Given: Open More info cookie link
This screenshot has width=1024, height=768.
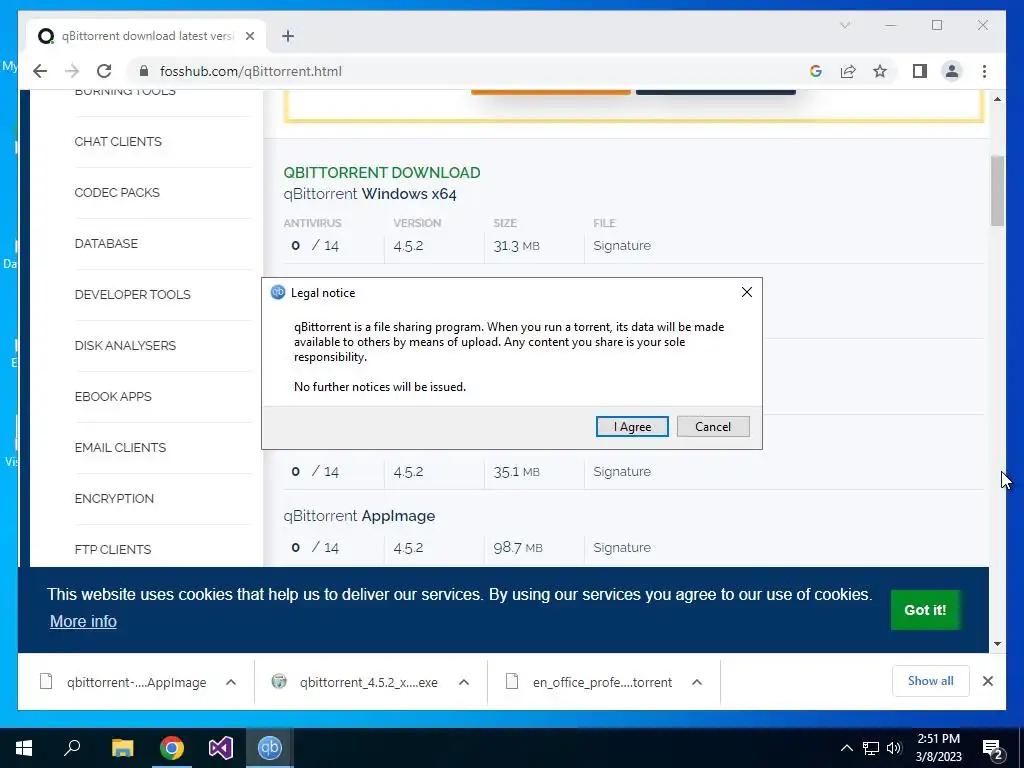Looking at the screenshot, I should [x=84, y=621].
